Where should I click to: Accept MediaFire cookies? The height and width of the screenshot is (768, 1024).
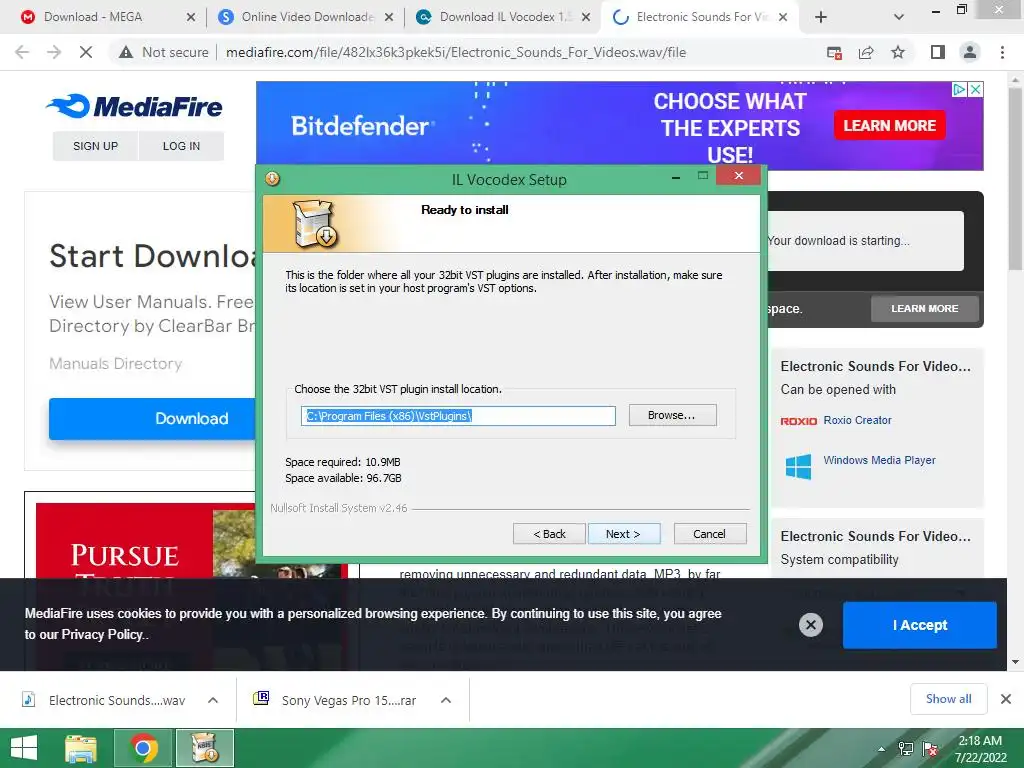click(x=920, y=625)
